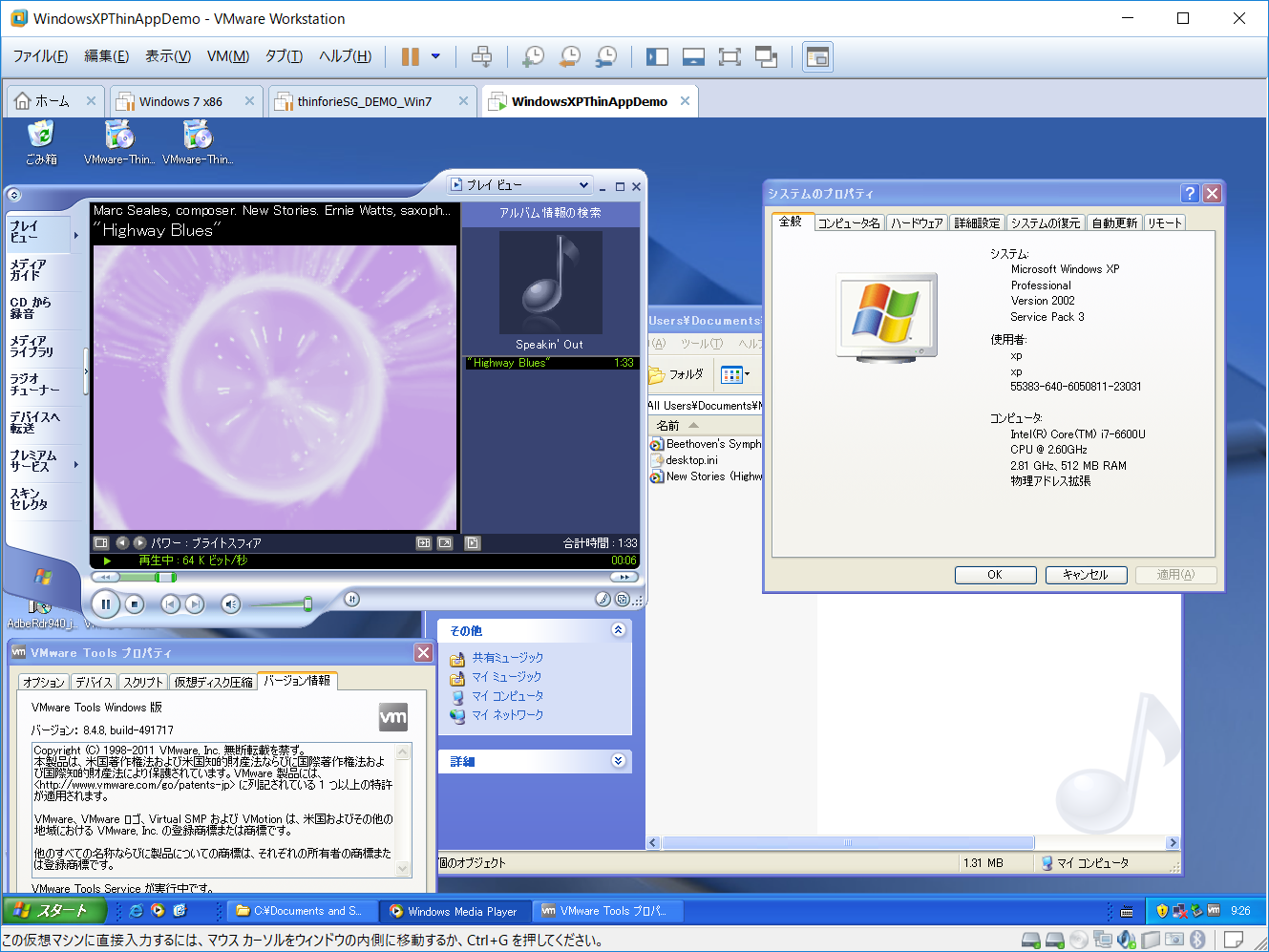The image size is (1269, 952).
Task: Open マイ コンピュータ link in Explorer task pane
Action: pyautogui.click(x=507, y=695)
